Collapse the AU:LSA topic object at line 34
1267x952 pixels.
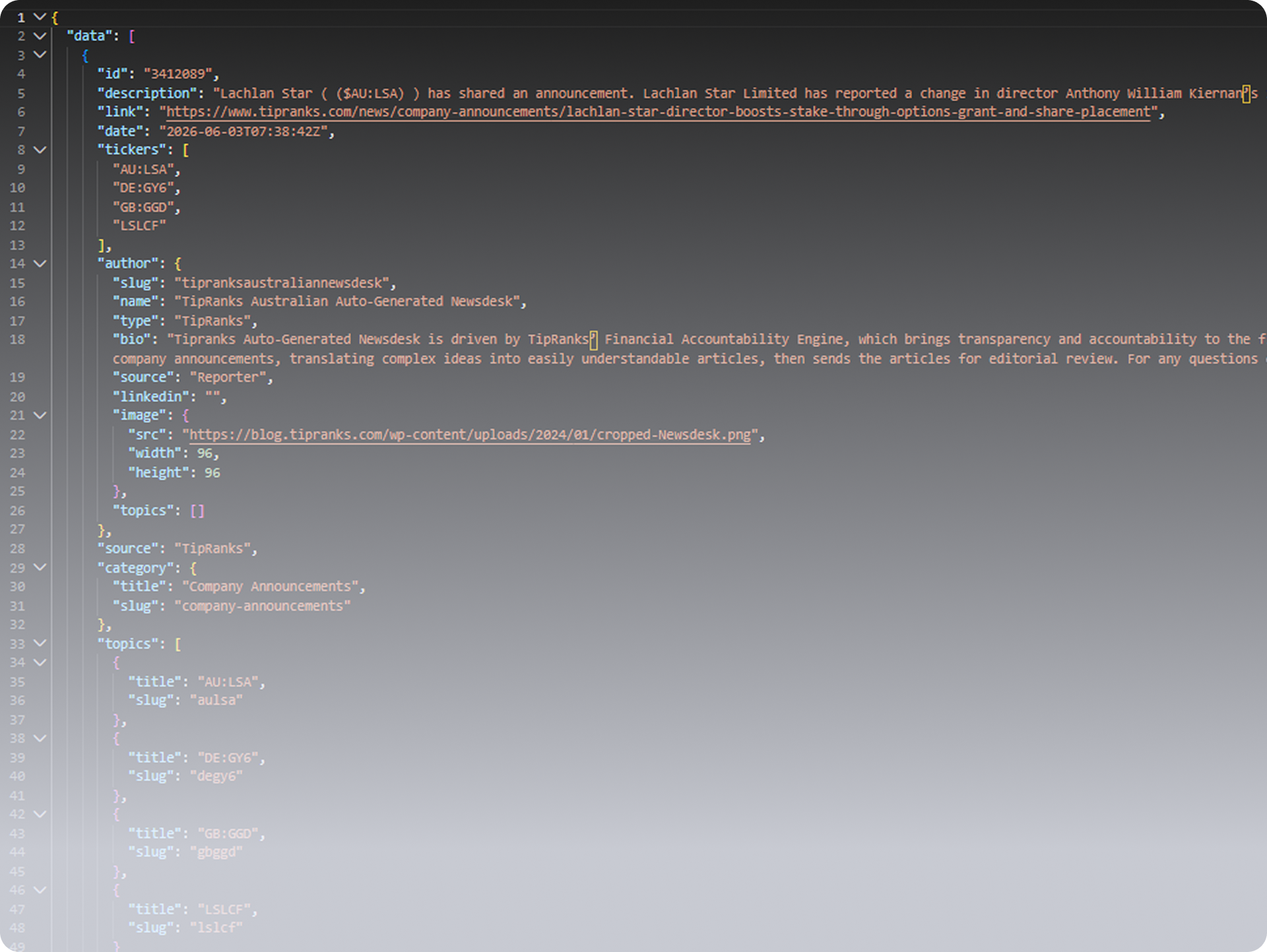40,662
